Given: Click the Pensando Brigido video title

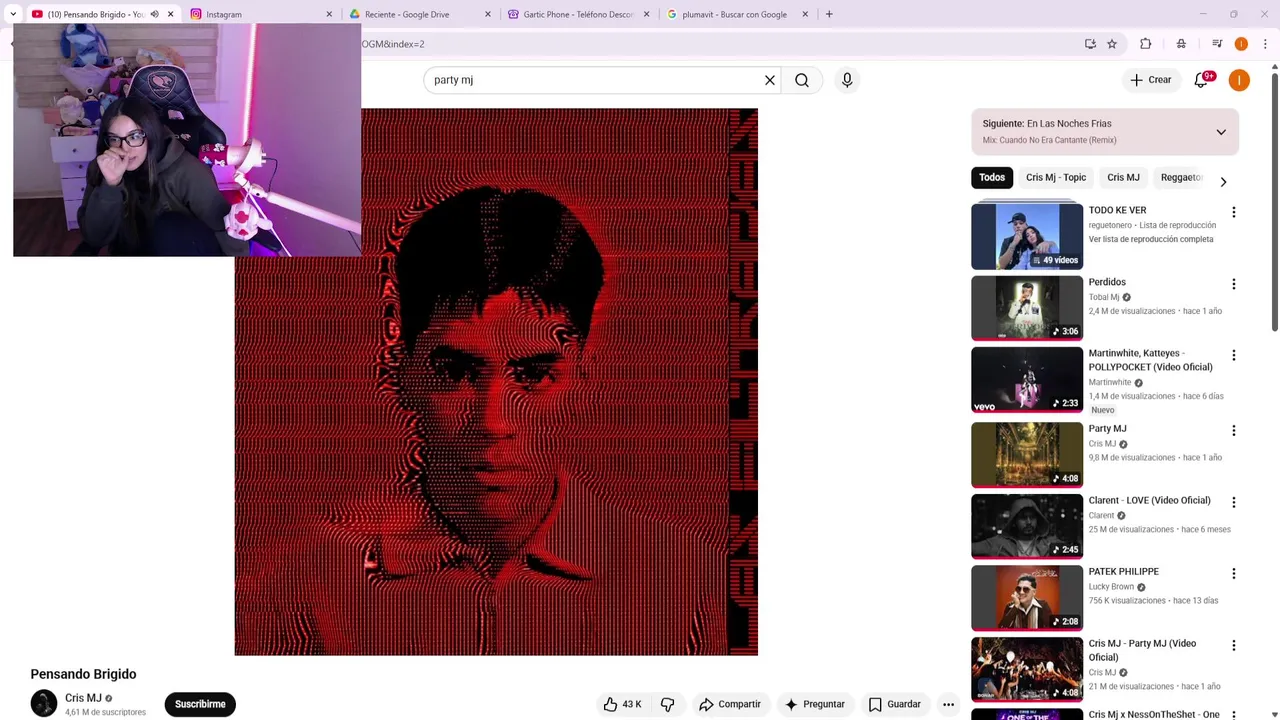Looking at the screenshot, I should pyautogui.click(x=83, y=674).
